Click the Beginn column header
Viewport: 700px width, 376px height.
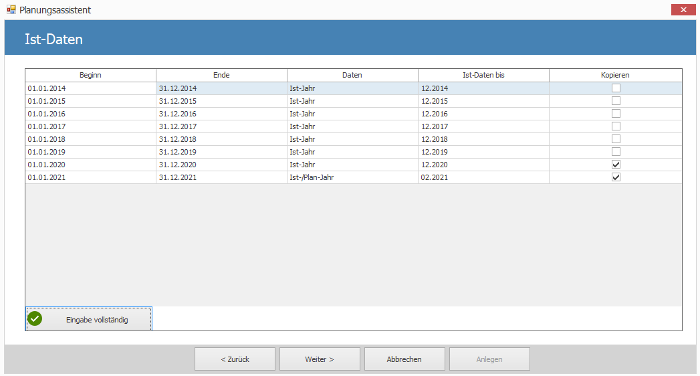(x=91, y=75)
